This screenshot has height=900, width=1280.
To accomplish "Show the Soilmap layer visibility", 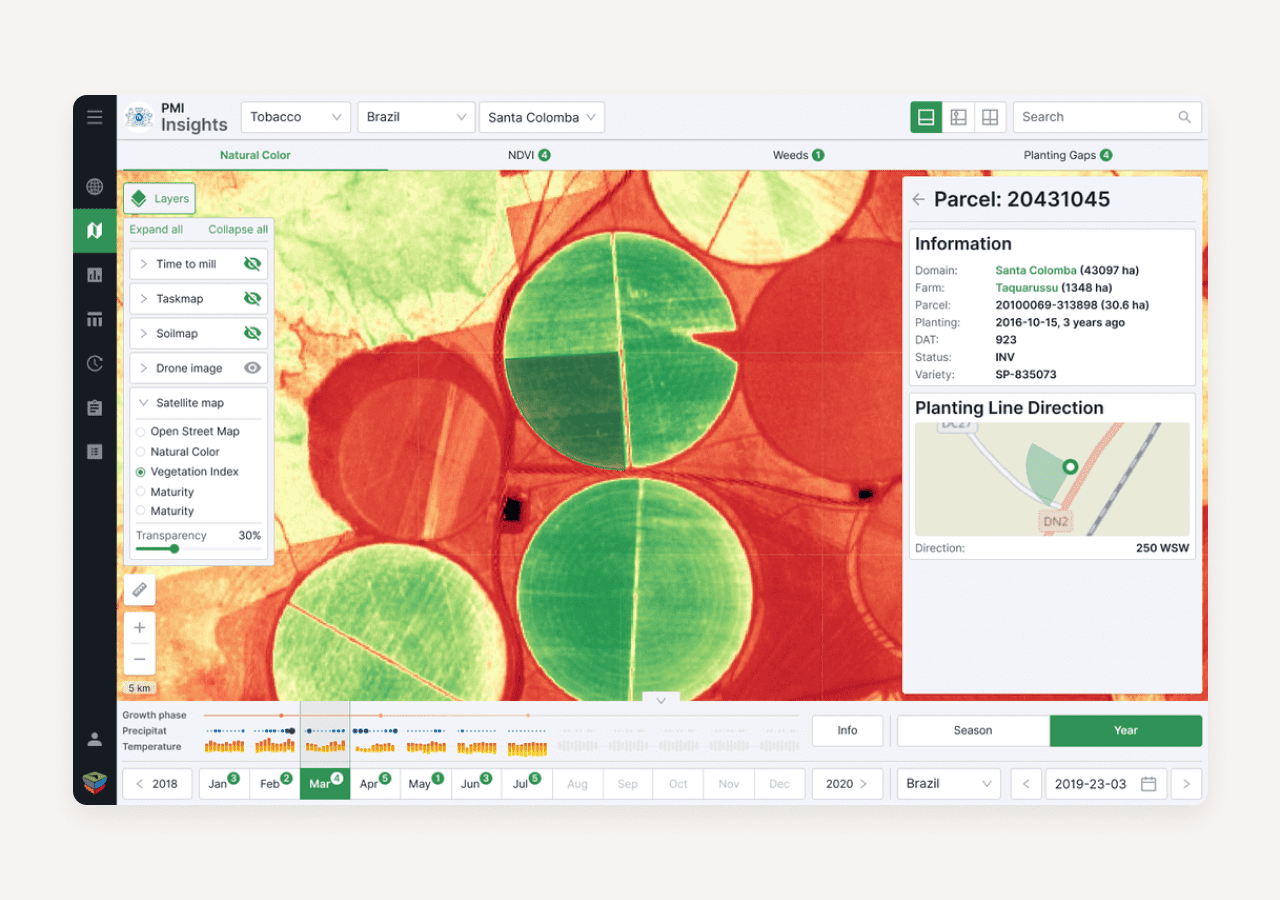I will (x=252, y=333).
